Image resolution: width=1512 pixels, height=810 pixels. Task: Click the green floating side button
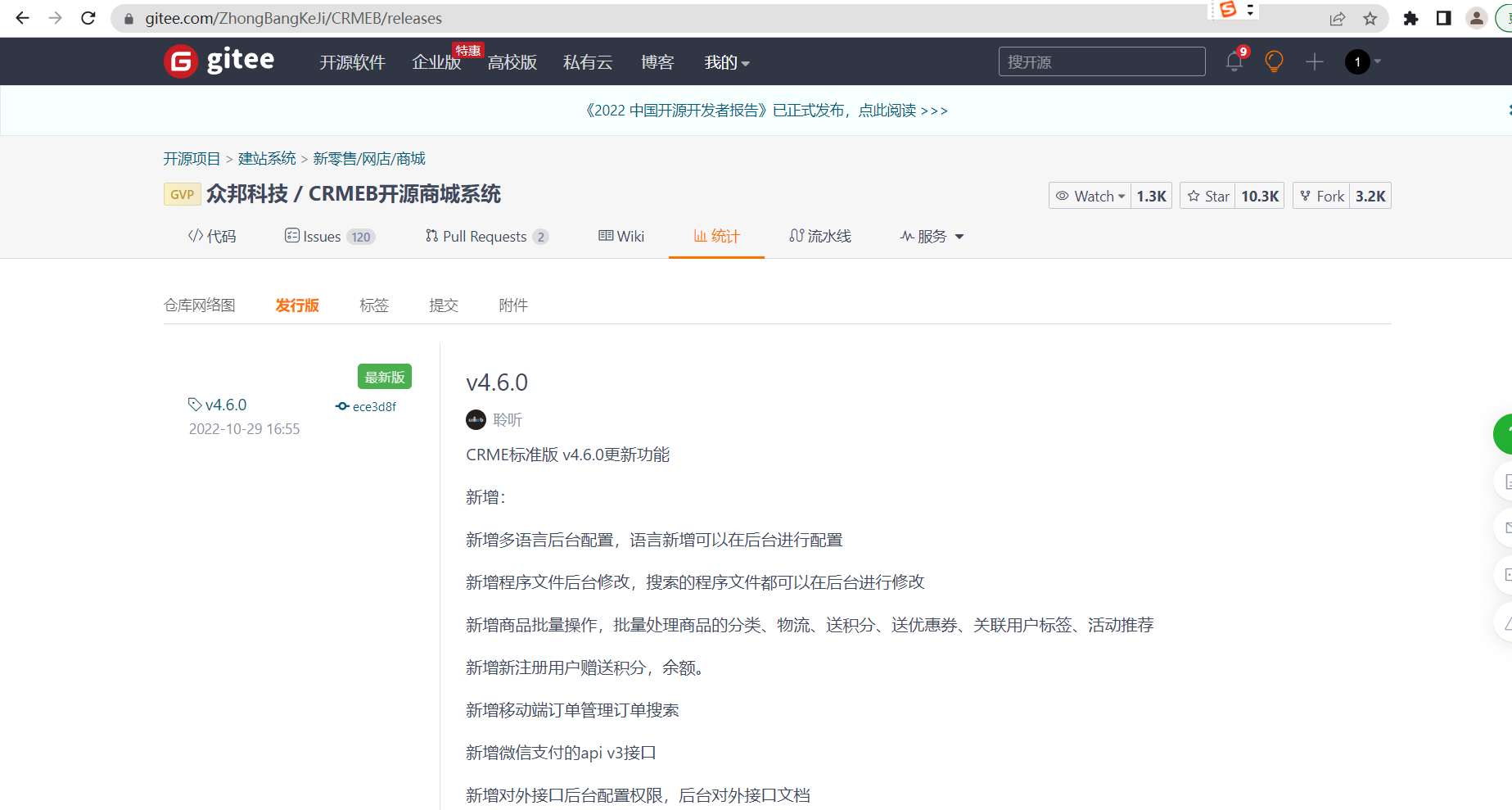pyautogui.click(x=1503, y=434)
